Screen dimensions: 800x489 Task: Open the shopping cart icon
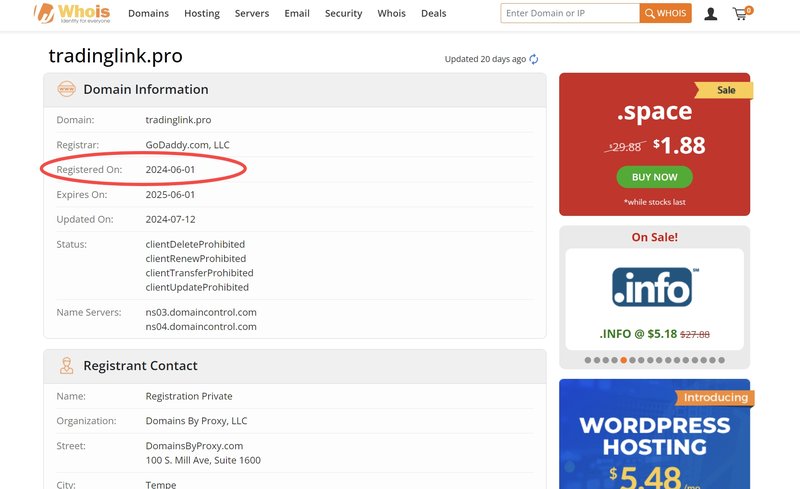coord(742,13)
